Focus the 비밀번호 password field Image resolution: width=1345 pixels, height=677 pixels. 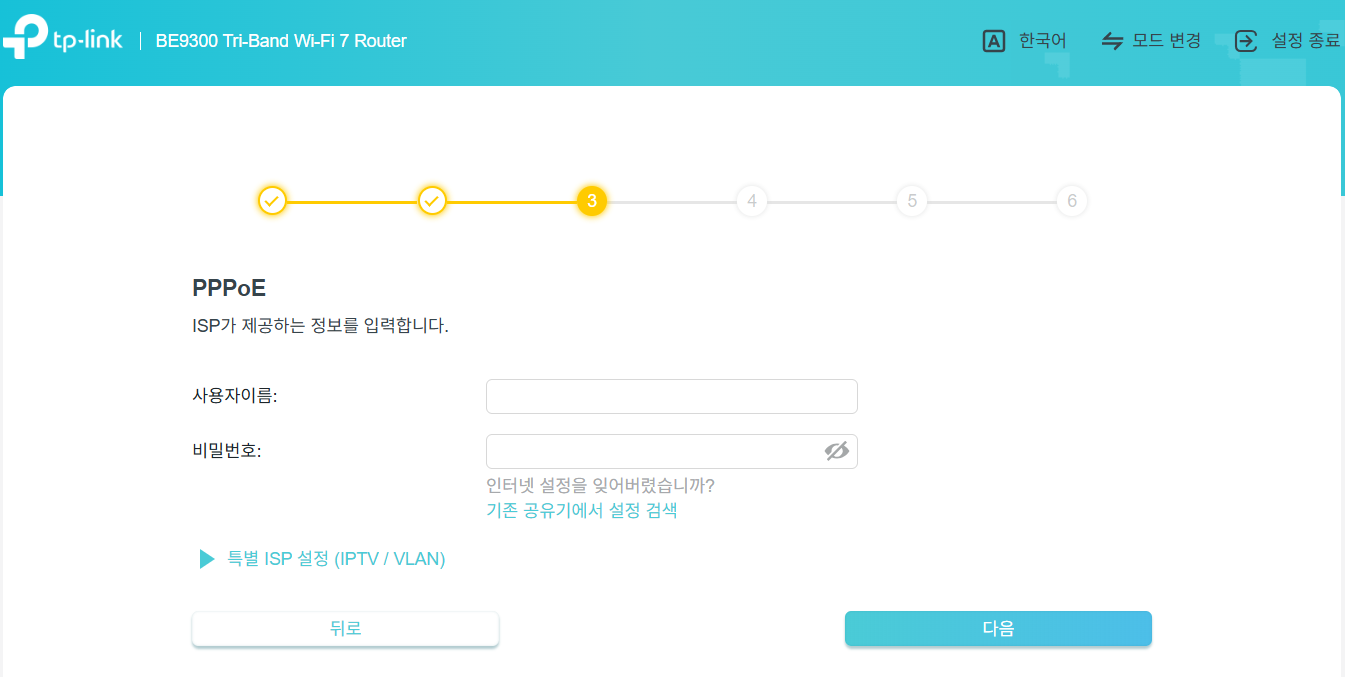(672, 451)
